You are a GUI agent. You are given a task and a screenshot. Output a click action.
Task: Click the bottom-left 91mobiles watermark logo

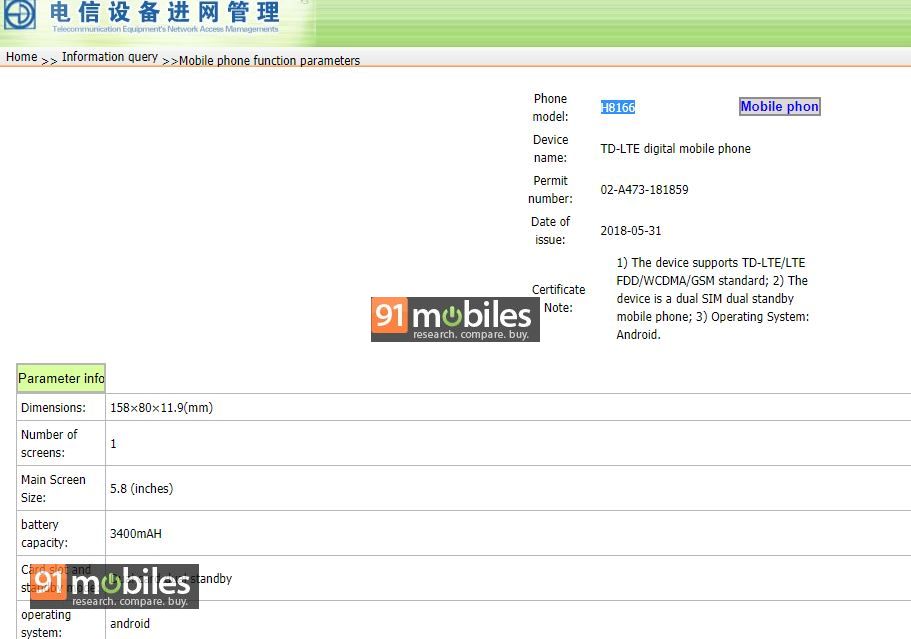coord(114,586)
